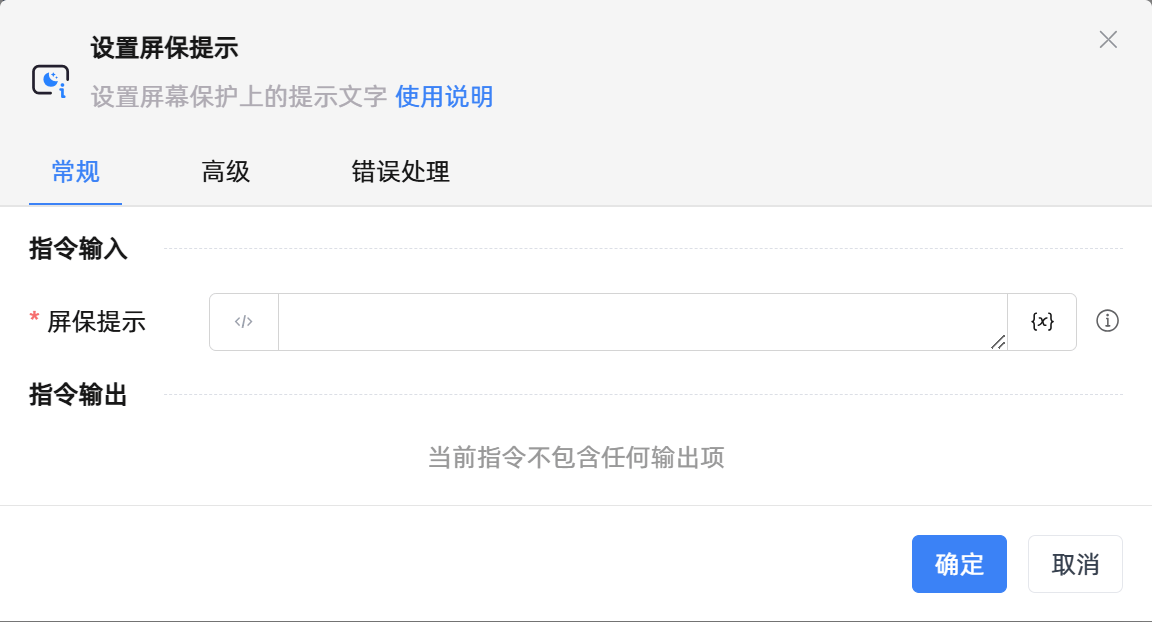1152x622 pixels.
Task: Select the 常规 tab
Action: click(x=75, y=172)
